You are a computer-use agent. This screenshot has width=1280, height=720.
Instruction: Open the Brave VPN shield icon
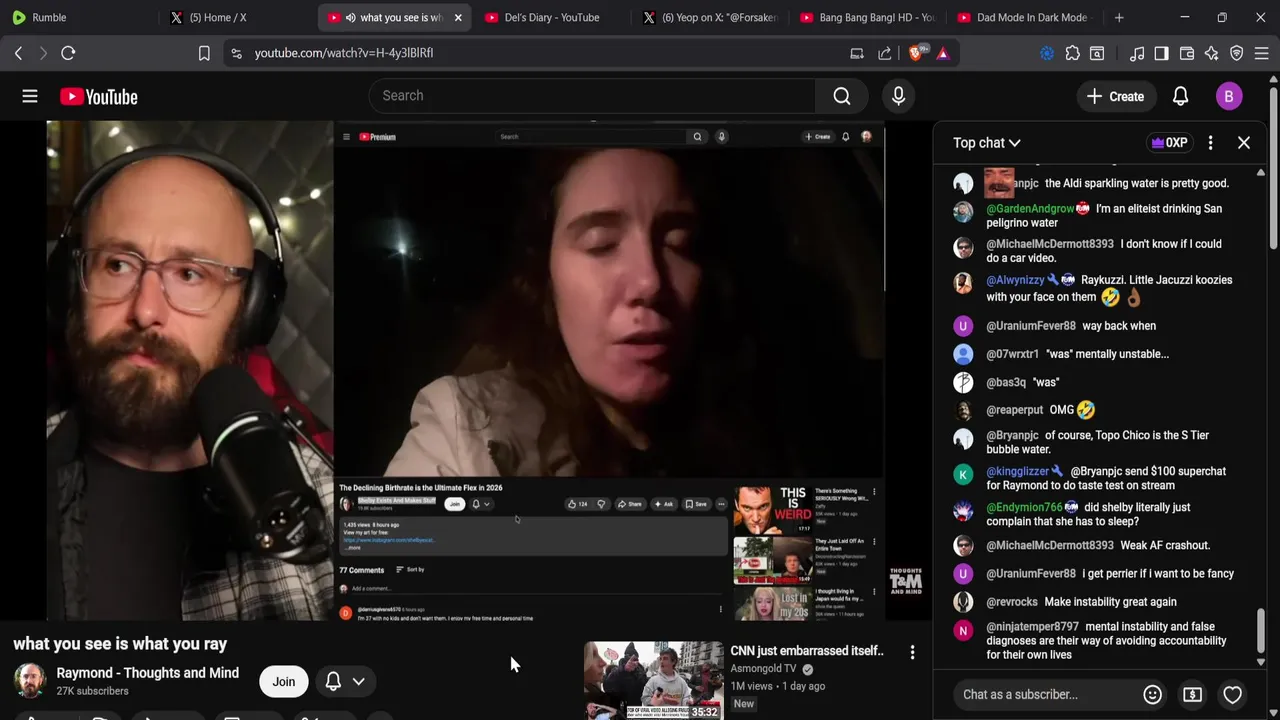coord(1236,53)
